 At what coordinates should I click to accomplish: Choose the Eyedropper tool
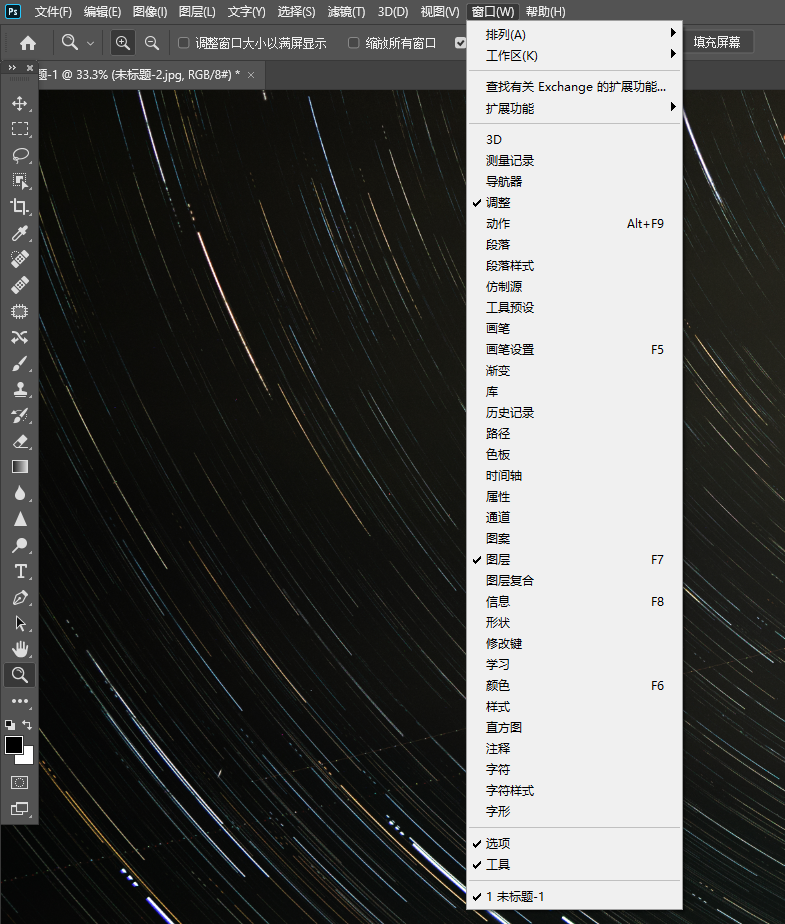click(x=19, y=233)
